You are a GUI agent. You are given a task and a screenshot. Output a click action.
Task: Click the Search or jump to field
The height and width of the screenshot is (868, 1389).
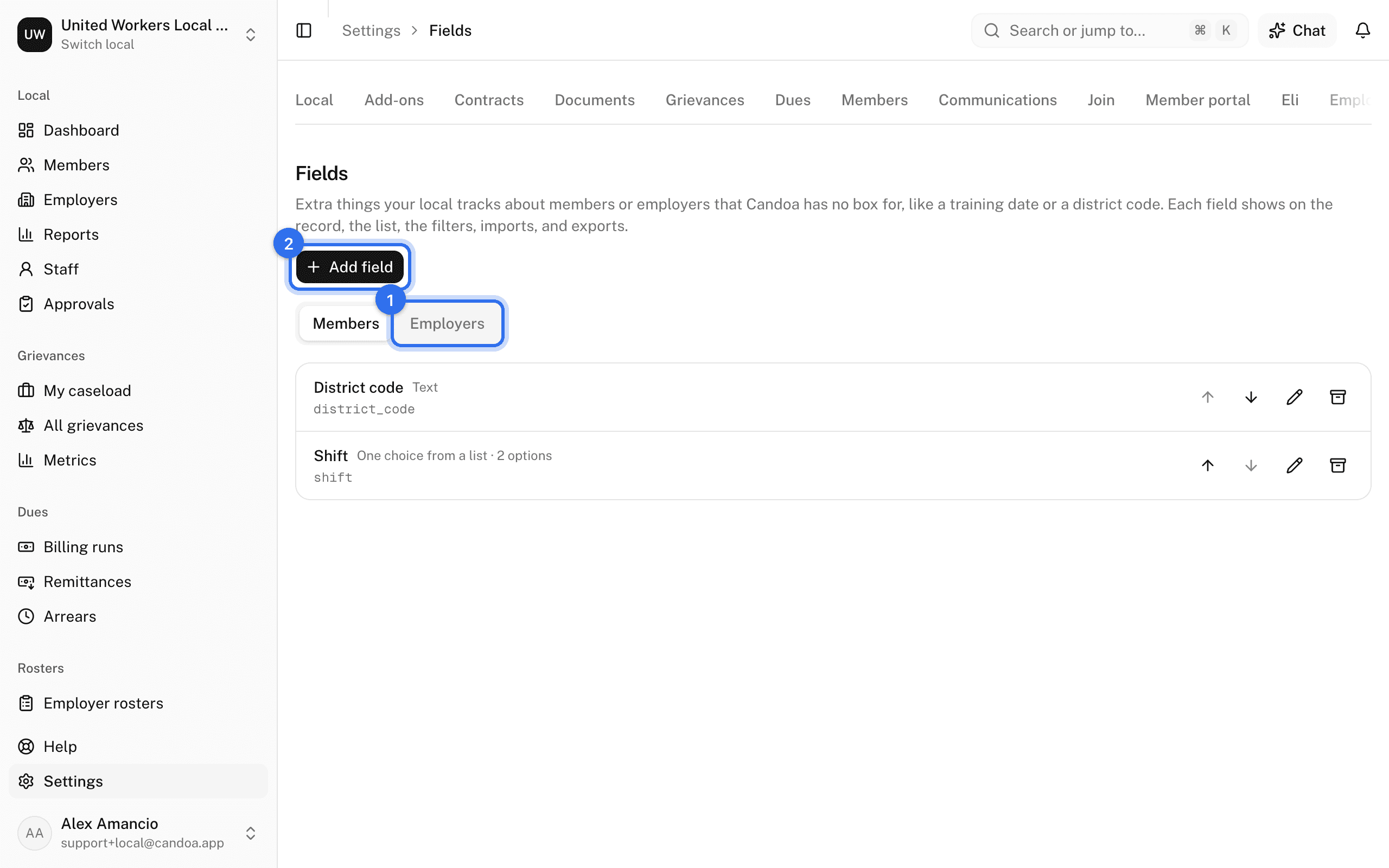(x=1109, y=30)
